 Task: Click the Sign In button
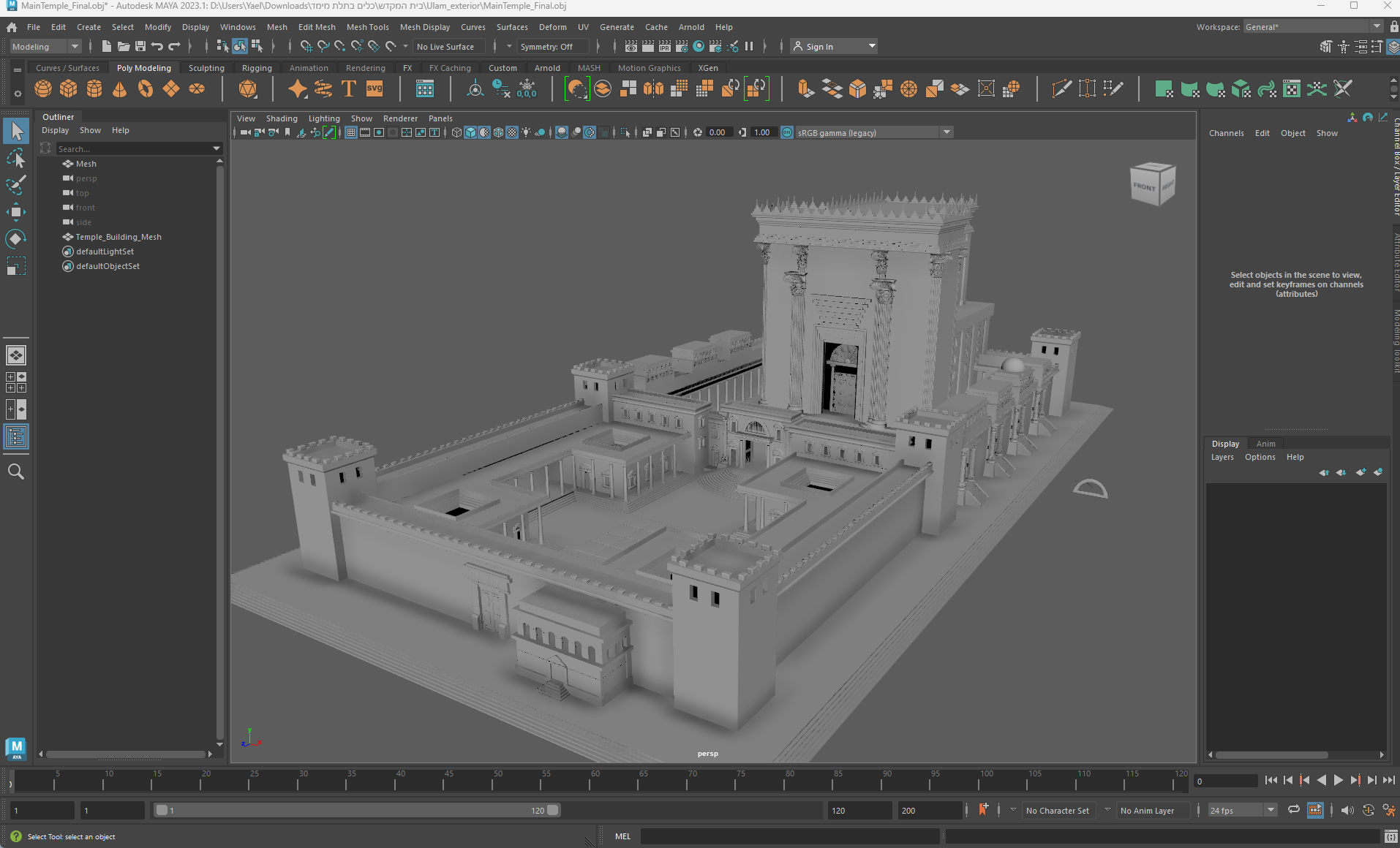(x=819, y=47)
